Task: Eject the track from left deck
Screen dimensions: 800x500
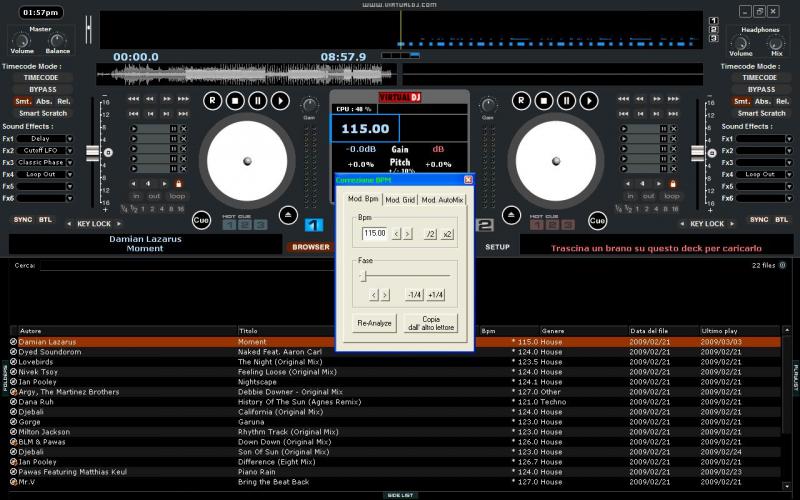Action: click(x=288, y=215)
